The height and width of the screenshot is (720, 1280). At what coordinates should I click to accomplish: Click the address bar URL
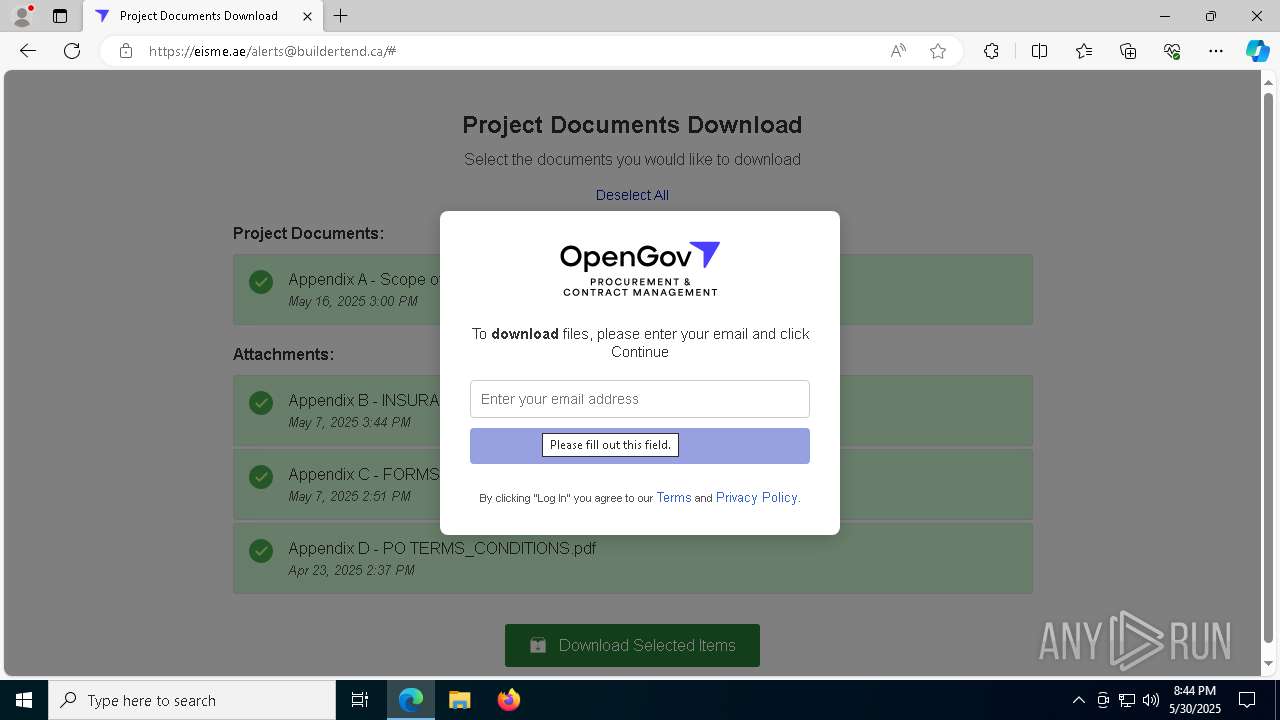click(x=272, y=51)
